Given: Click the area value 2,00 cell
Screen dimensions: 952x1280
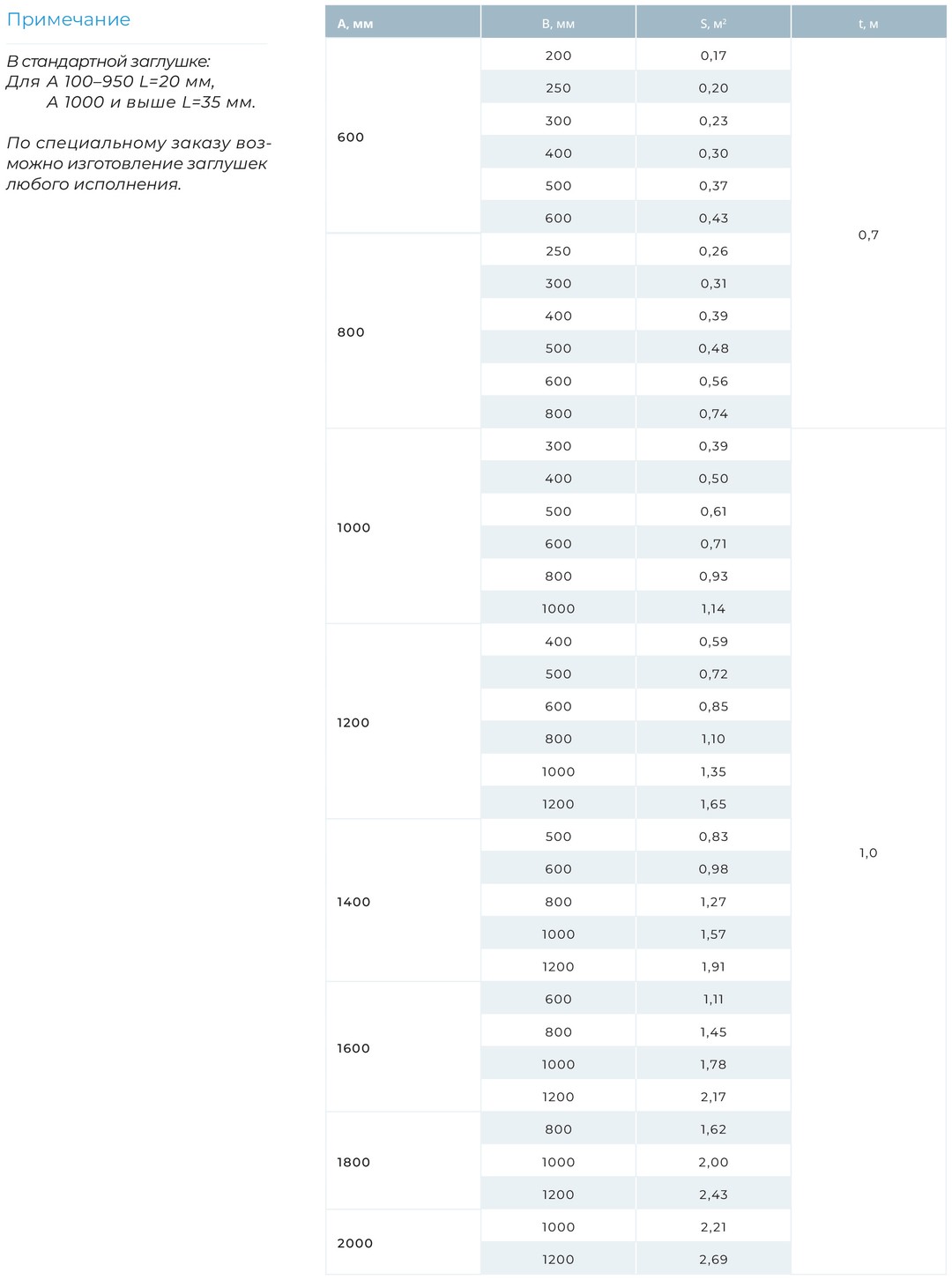Looking at the screenshot, I should [713, 1161].
